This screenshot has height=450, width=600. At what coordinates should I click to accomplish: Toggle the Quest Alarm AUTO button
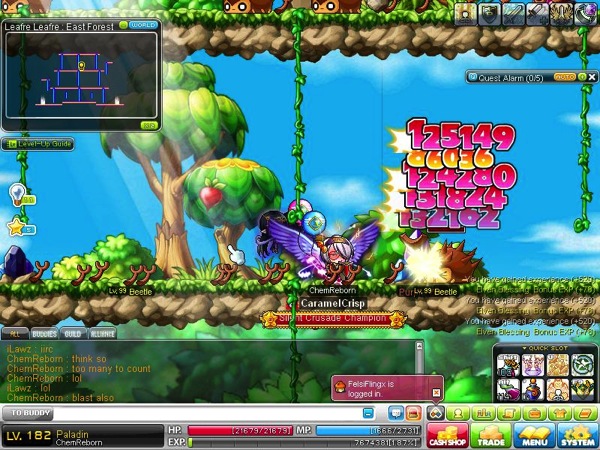(x=565, y=77)
